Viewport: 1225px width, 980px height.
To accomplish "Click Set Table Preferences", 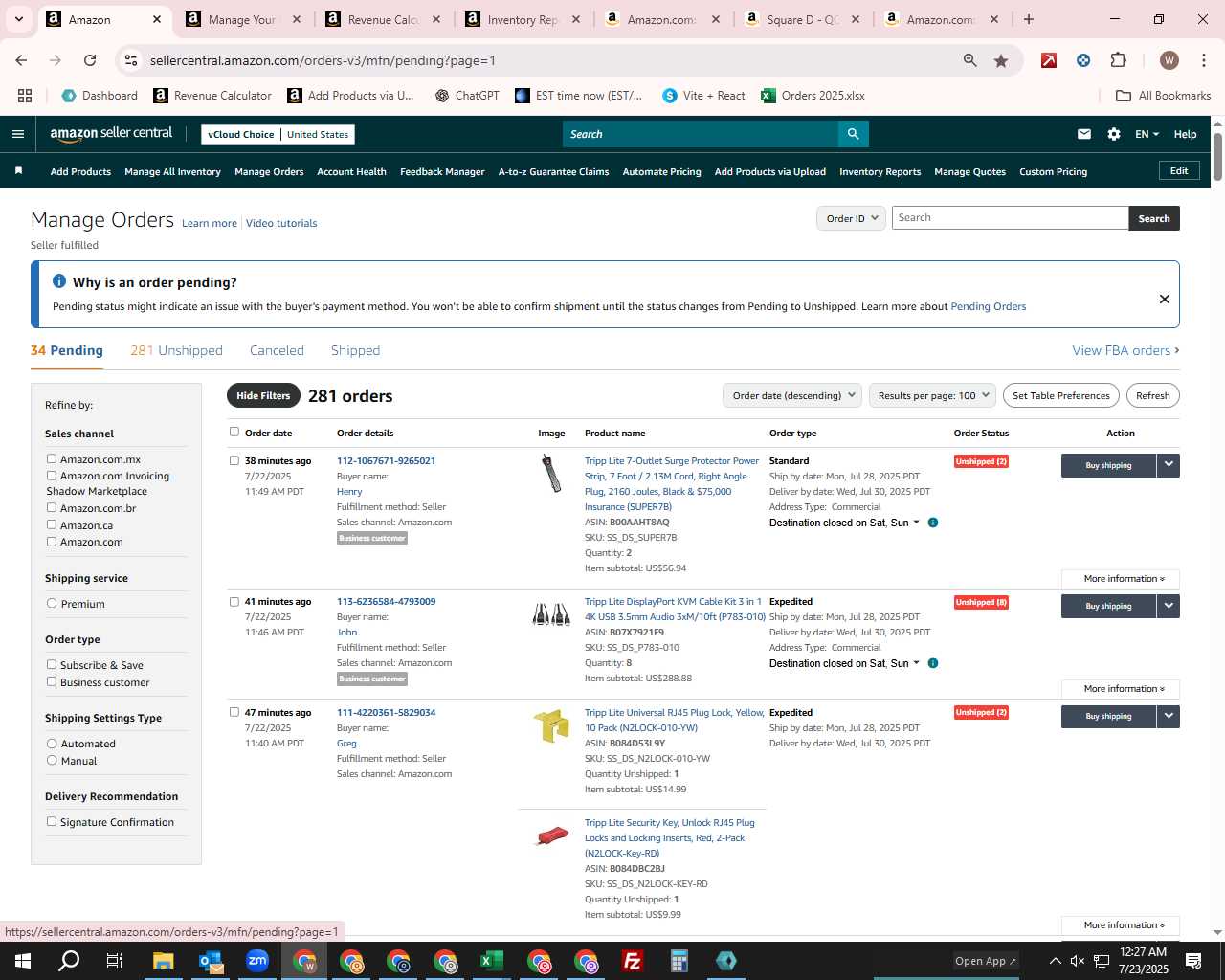I will [1061, 395].
